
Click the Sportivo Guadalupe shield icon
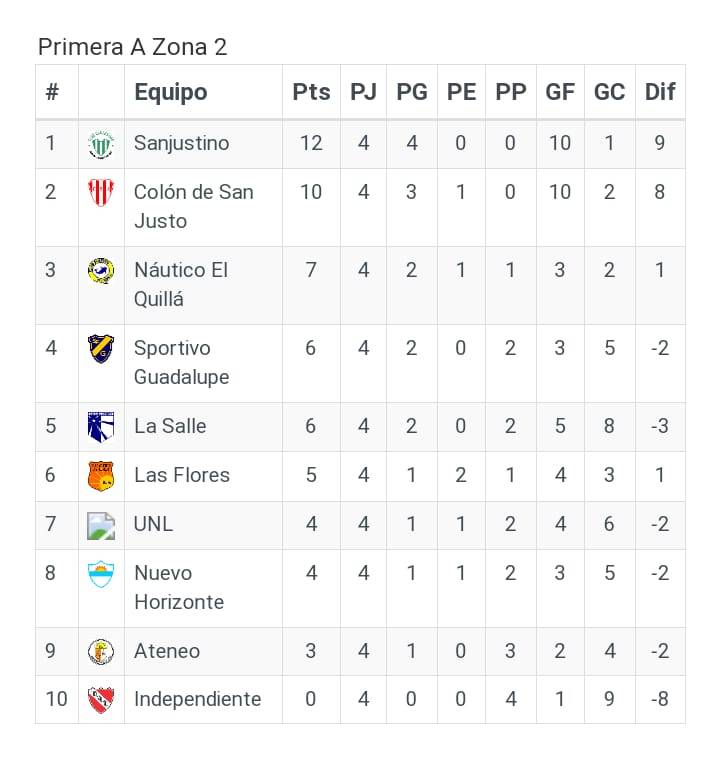101,348
